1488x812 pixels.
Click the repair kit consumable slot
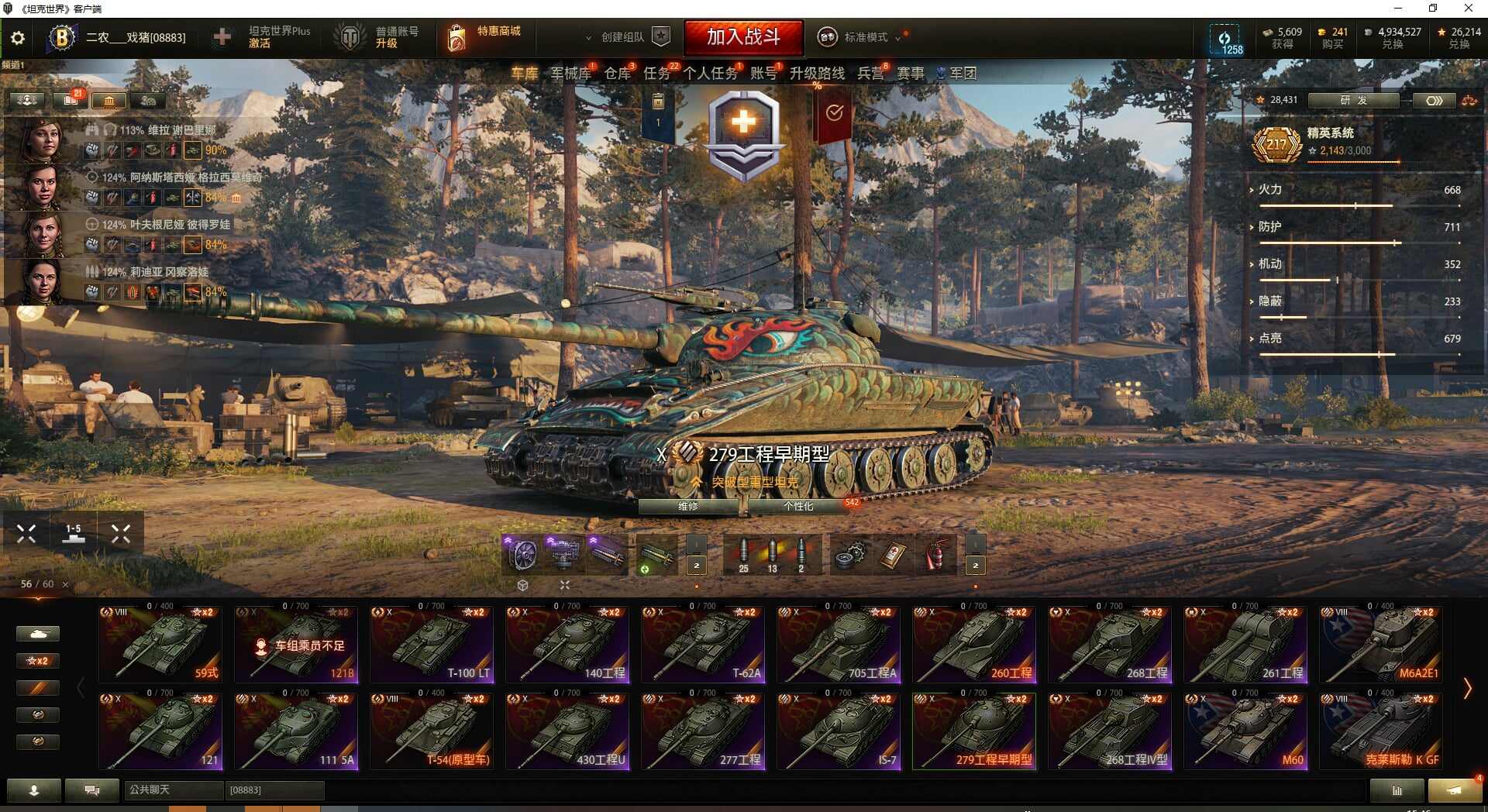point(850,556)
